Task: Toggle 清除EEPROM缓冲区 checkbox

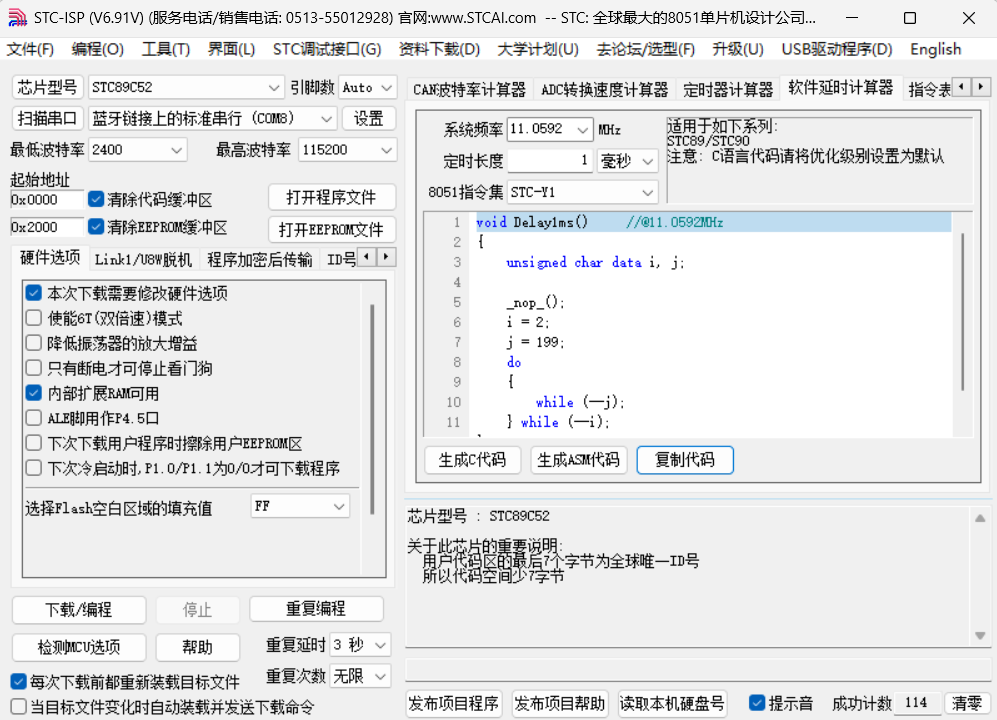Action: (96, 227)
